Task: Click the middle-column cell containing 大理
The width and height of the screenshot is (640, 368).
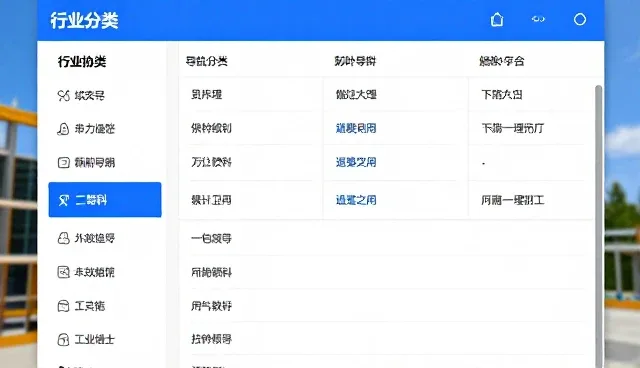Action: tap(356, 95)
